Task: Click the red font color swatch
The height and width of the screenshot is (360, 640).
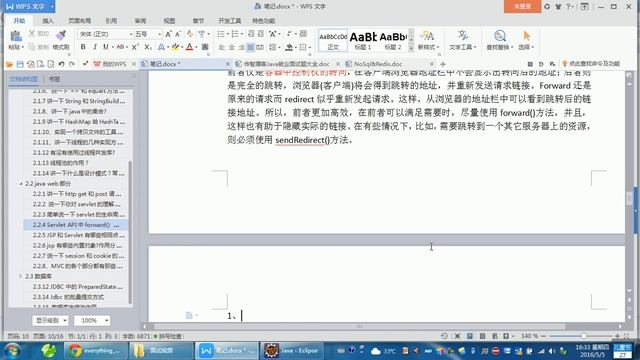Action: click(x=189, y=47)
